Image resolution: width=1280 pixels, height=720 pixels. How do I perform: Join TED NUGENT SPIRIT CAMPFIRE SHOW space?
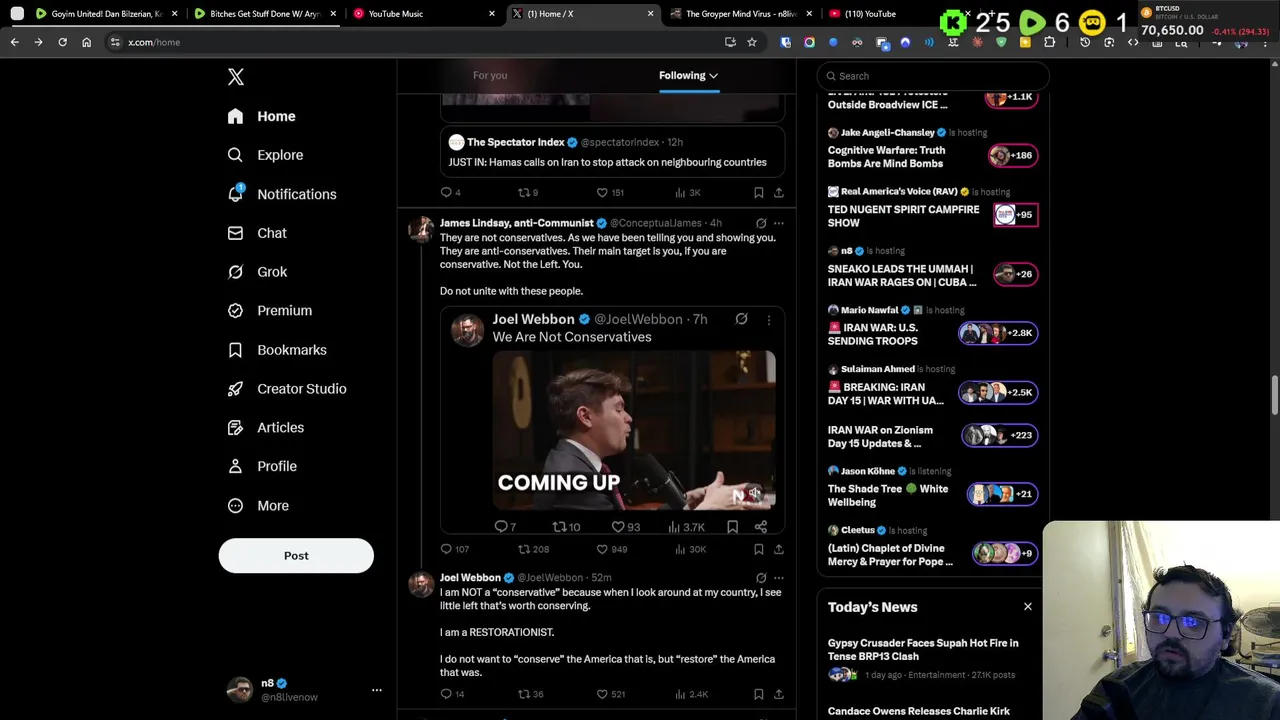pyautogui.click(x=1016, y=215)
